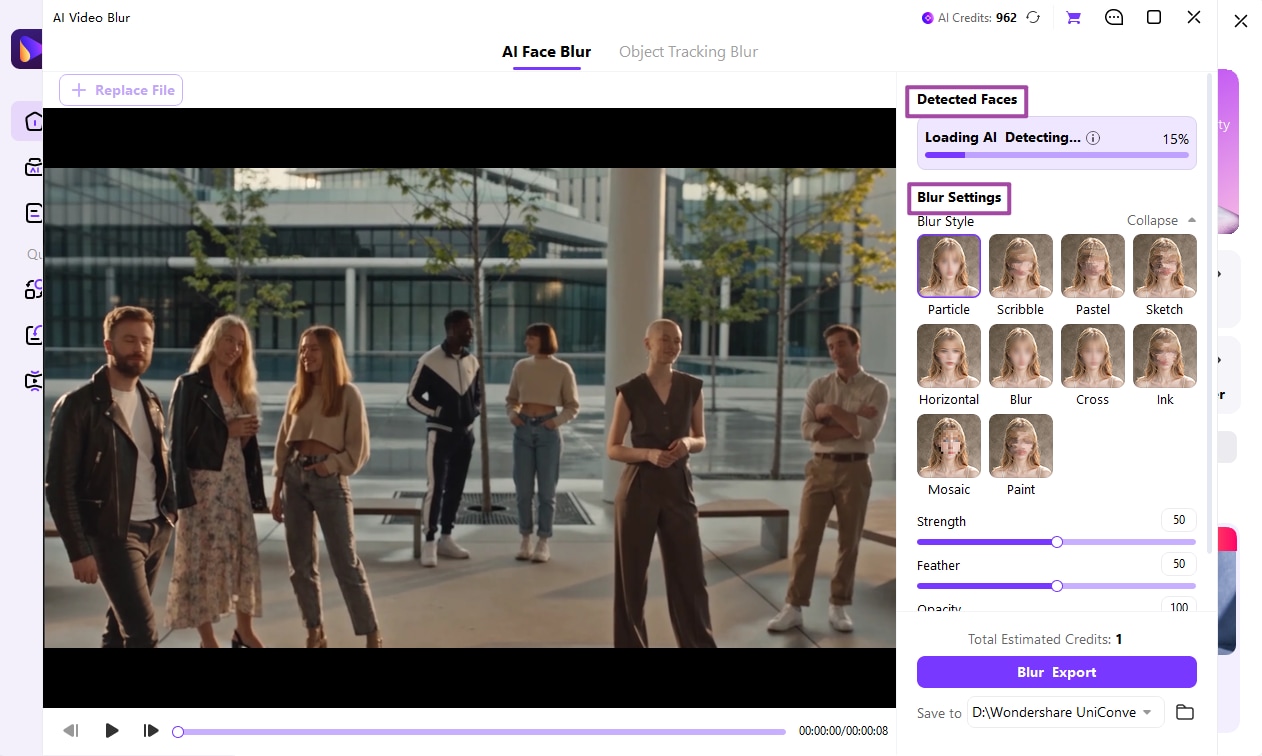
Task: Pick the Pastel blur style
Action: [x=1093, y=266]
